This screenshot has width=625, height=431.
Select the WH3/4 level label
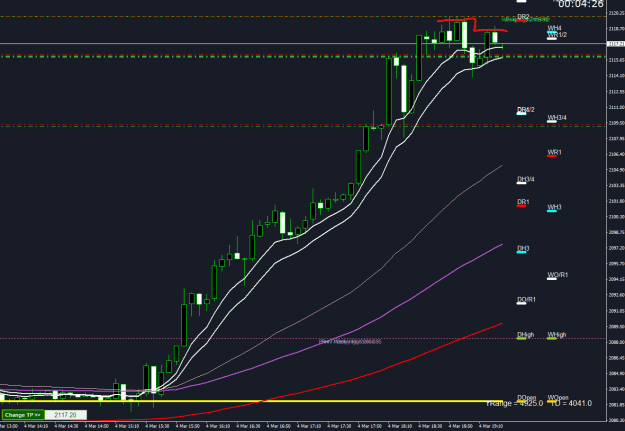pyautogui.click(x=556, y=118)
